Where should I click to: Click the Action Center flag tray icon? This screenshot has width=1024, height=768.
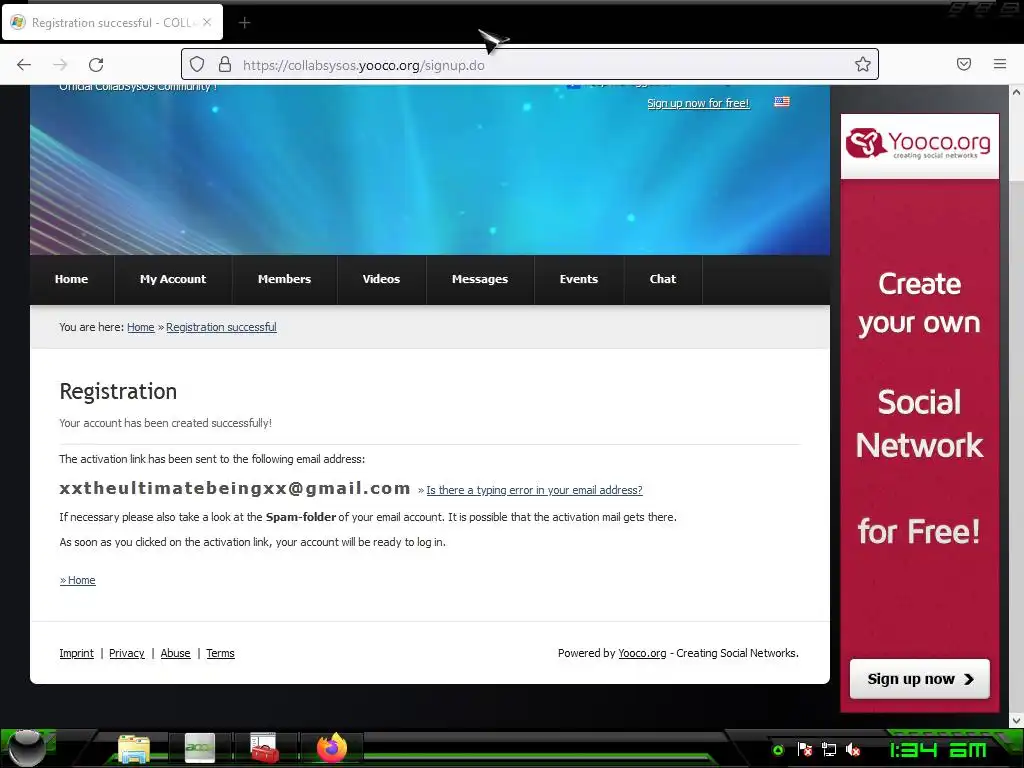coord(805,749)
